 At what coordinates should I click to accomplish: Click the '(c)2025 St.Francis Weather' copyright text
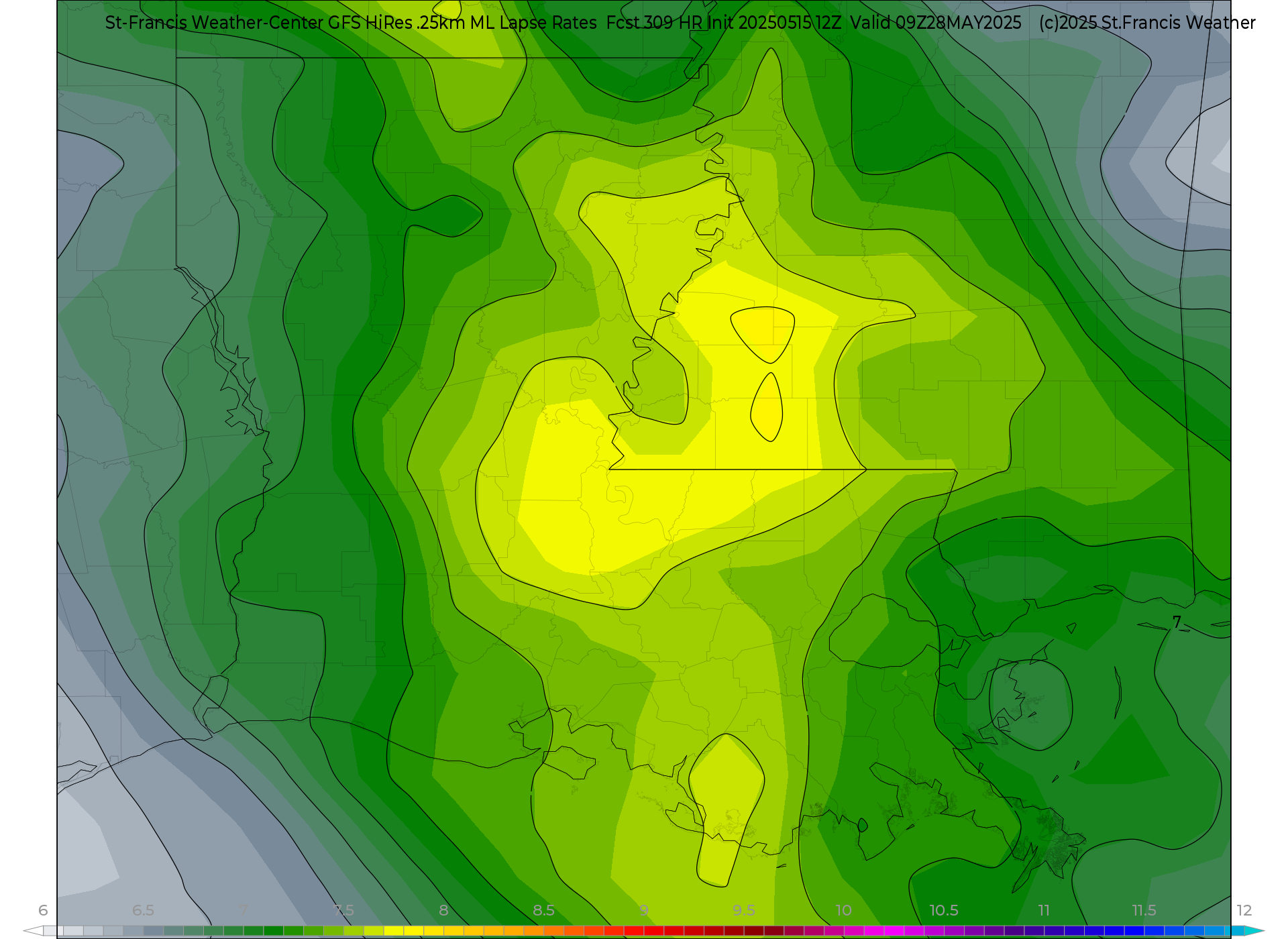[x=1147, y=23]
